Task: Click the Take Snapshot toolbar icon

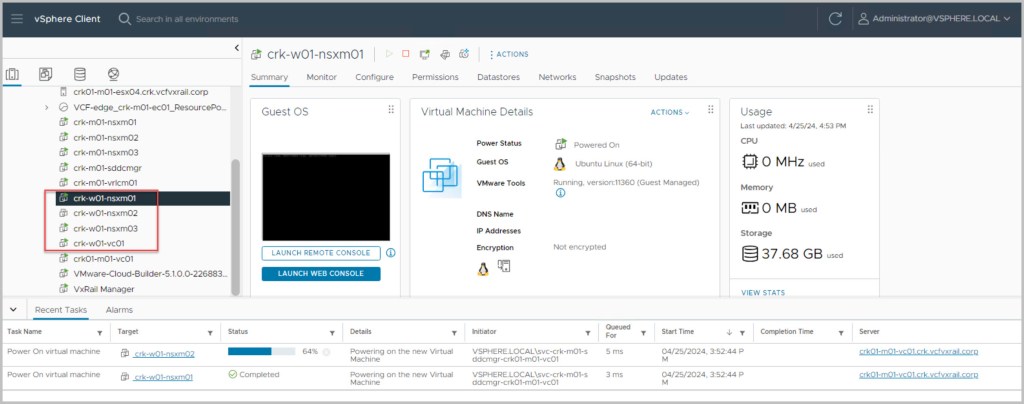Action: pos(462,54)
